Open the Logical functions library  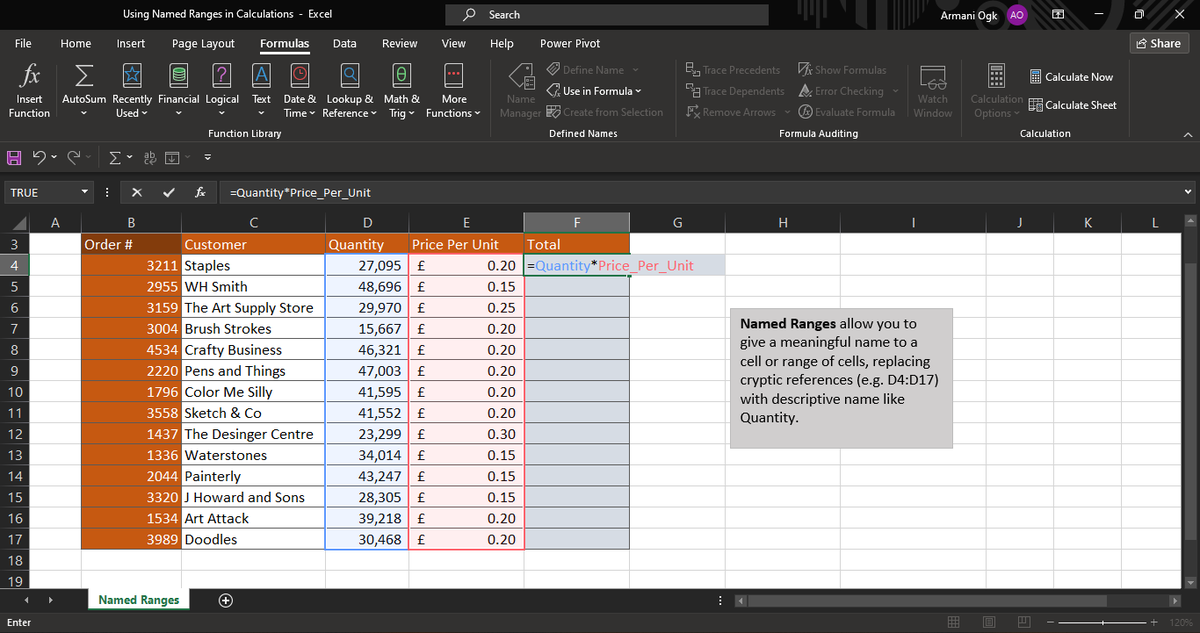coord(222,92)
